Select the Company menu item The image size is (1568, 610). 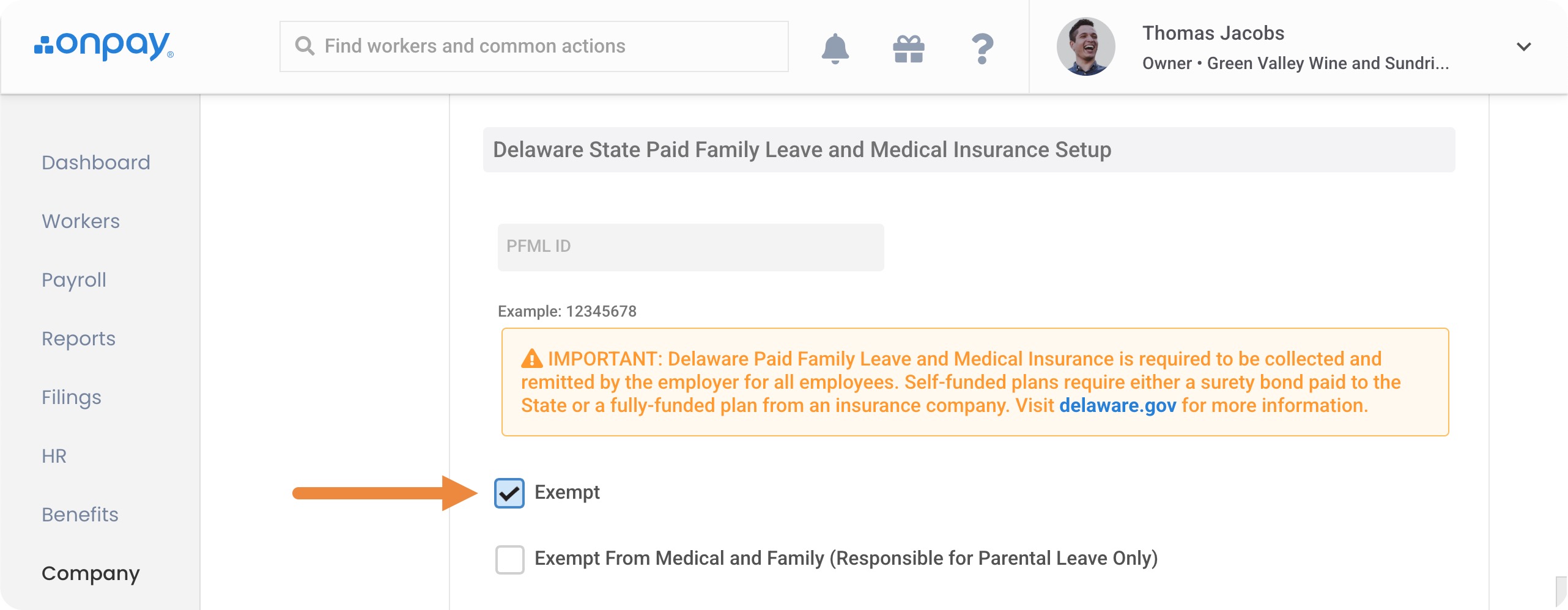(x=91, y=573)
